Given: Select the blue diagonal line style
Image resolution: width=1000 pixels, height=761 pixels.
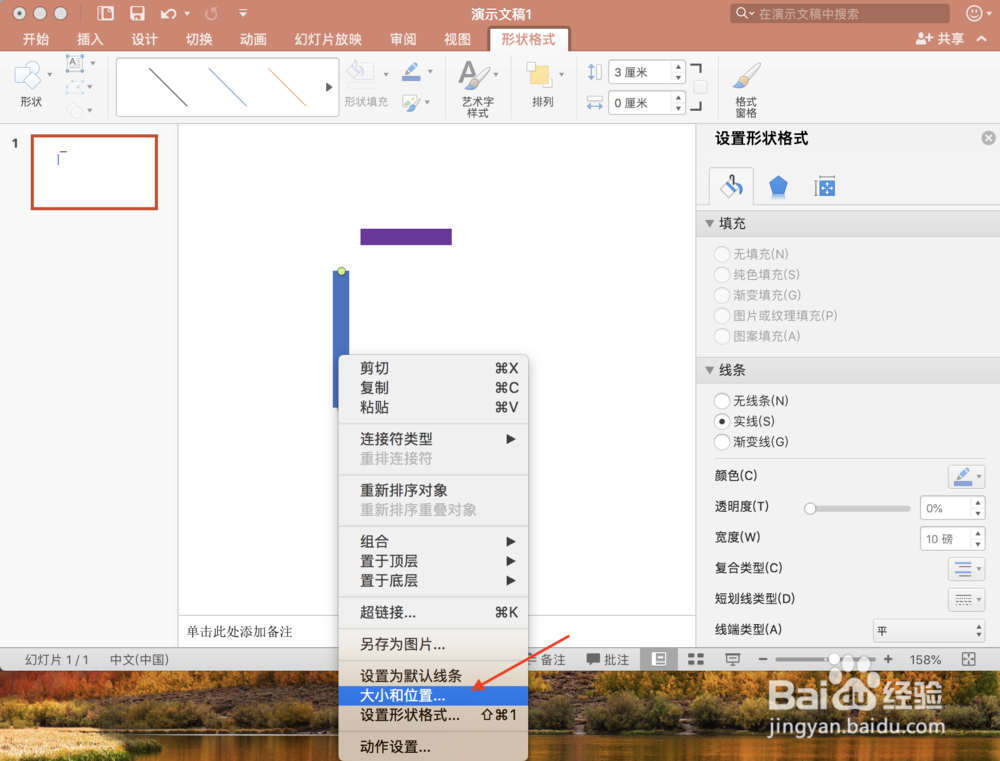Looking at the screenshot, I should pyautogui.click(x=228, y=87).
